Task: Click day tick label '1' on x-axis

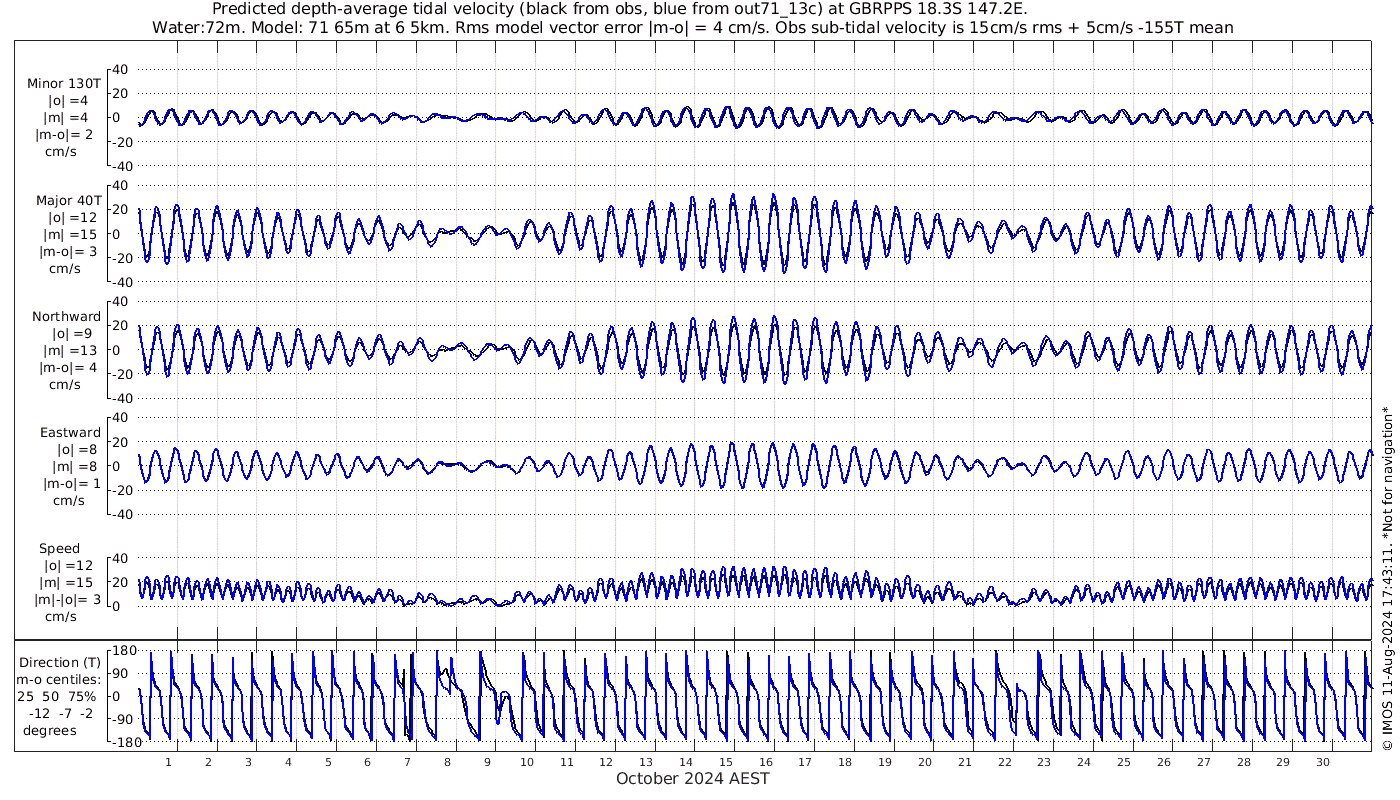Action: click(x=169, y=761)
